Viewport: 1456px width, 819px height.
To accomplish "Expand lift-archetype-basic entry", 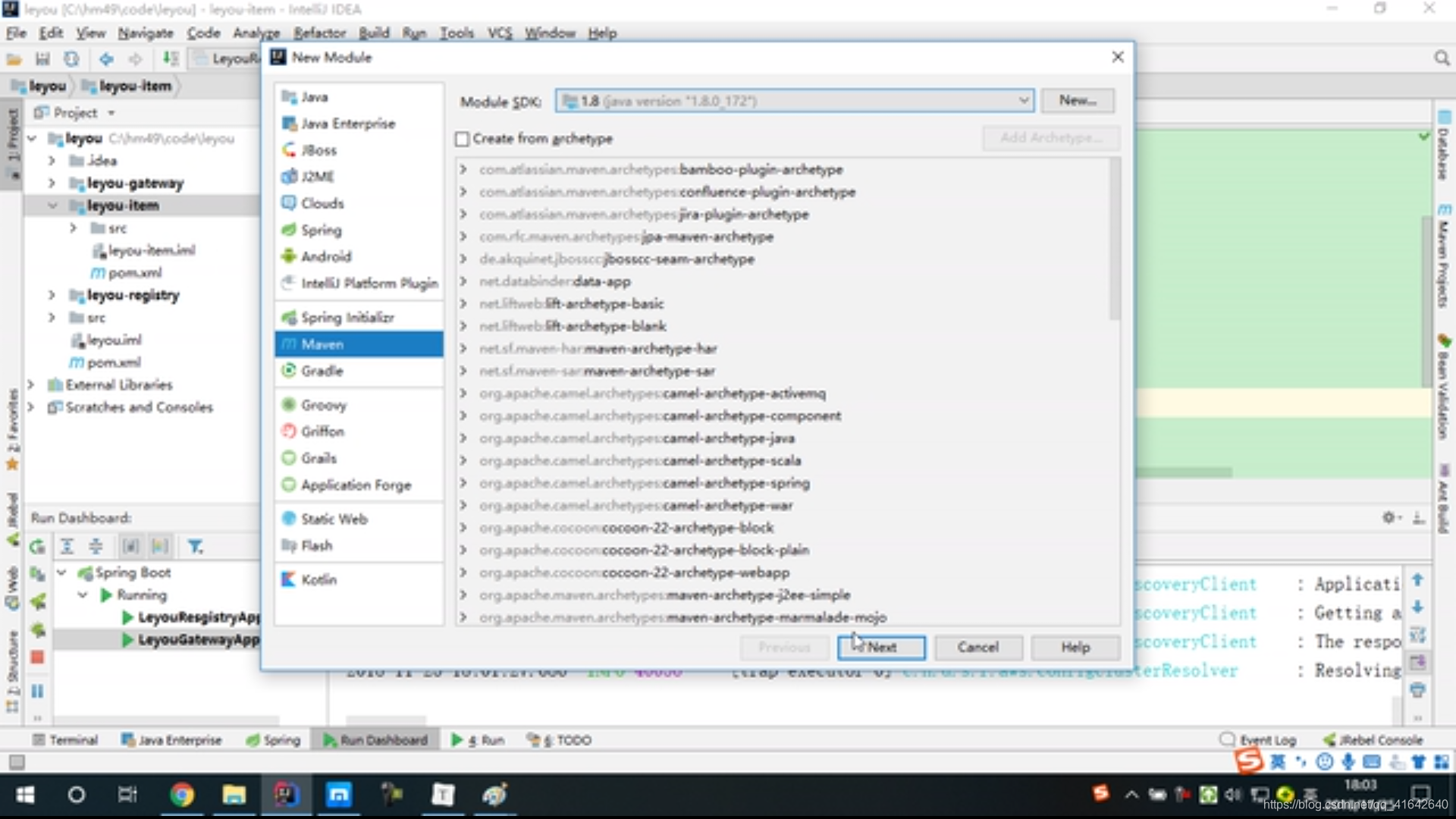I will pos(463,303).
